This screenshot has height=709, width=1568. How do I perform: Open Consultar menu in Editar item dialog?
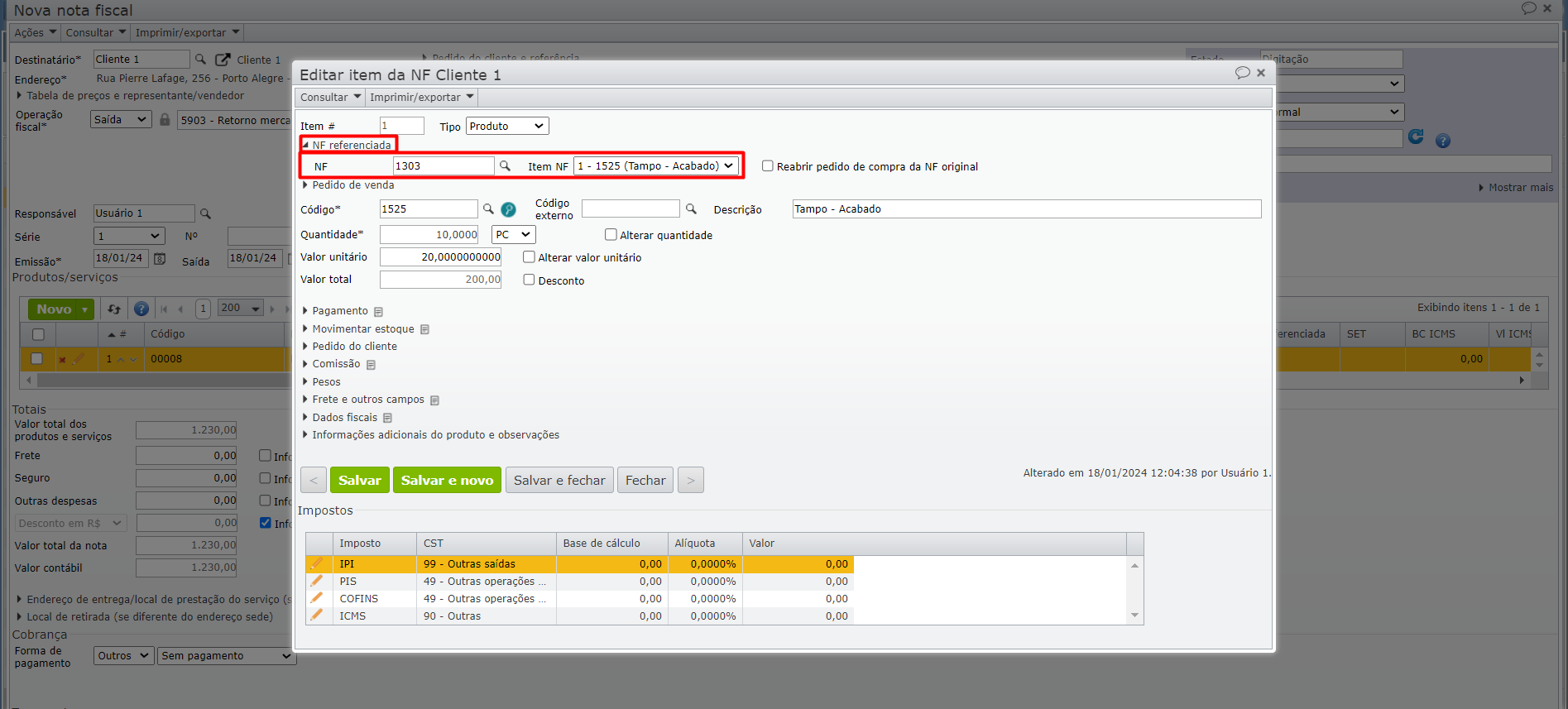330,98
